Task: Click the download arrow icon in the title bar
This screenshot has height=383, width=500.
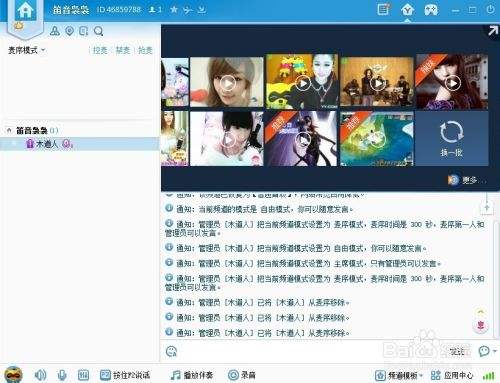Action: [201, 10]
